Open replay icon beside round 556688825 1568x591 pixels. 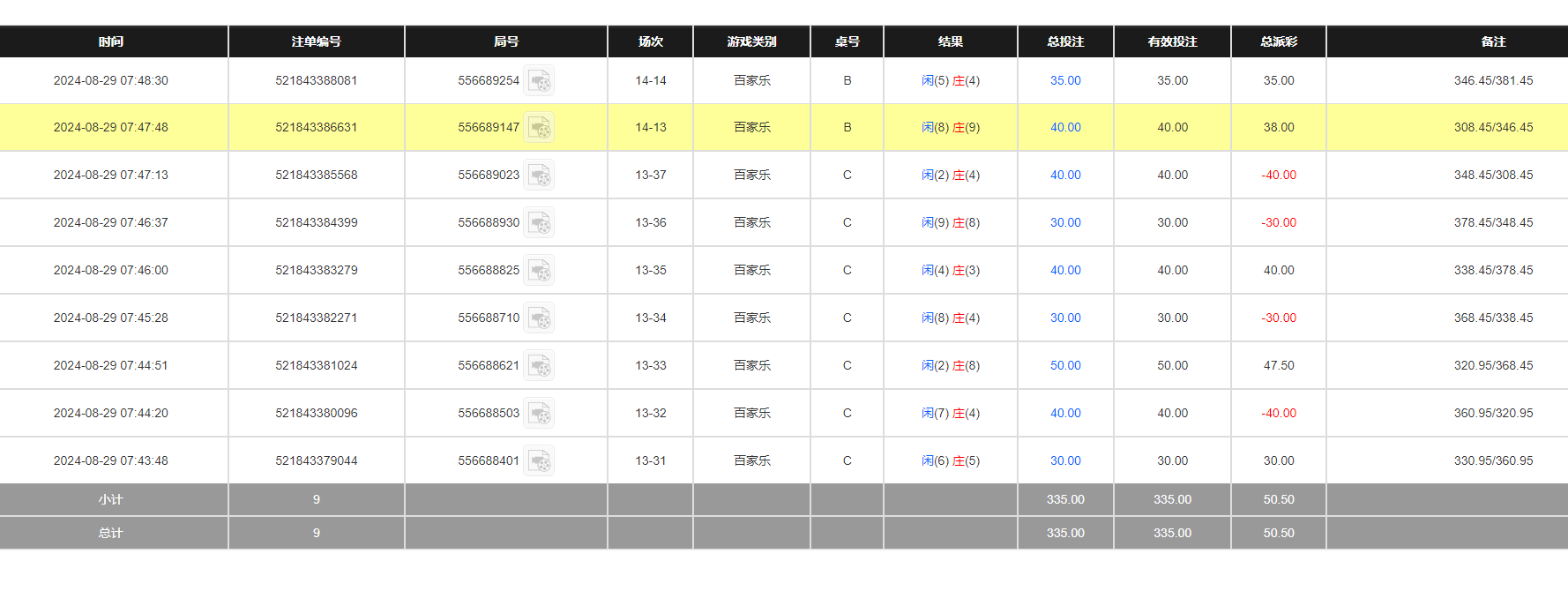coord(539,271)
